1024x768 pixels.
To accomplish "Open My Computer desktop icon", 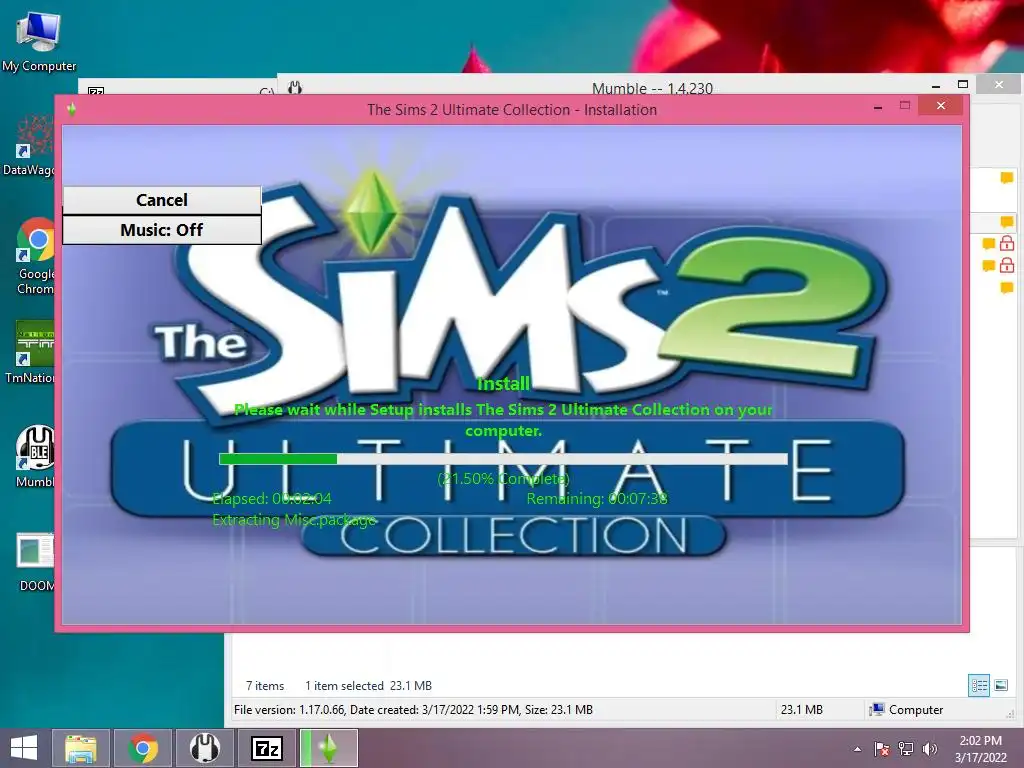I will 39,41.
